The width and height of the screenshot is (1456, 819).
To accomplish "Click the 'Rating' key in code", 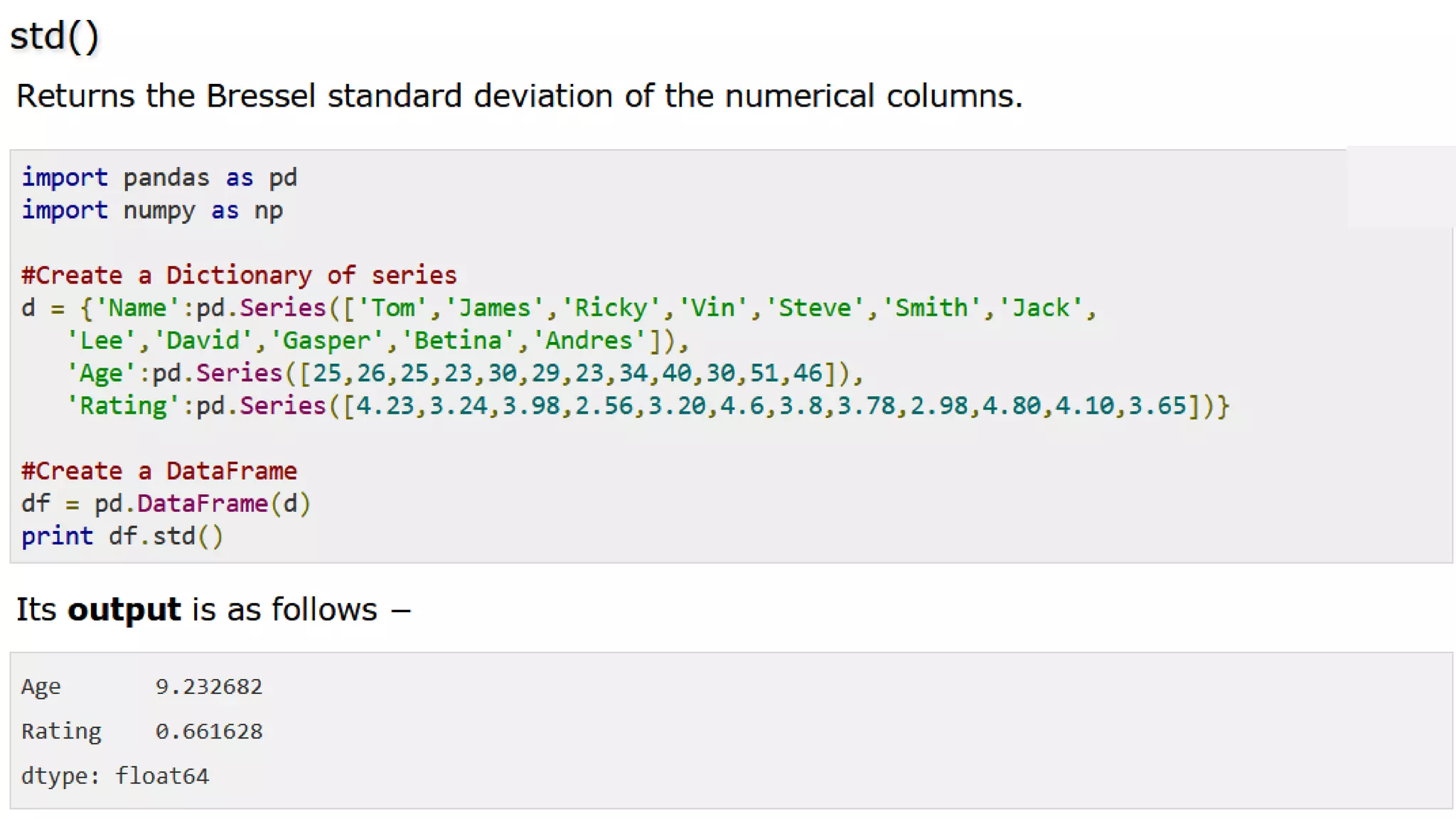I will coord(123,406).
